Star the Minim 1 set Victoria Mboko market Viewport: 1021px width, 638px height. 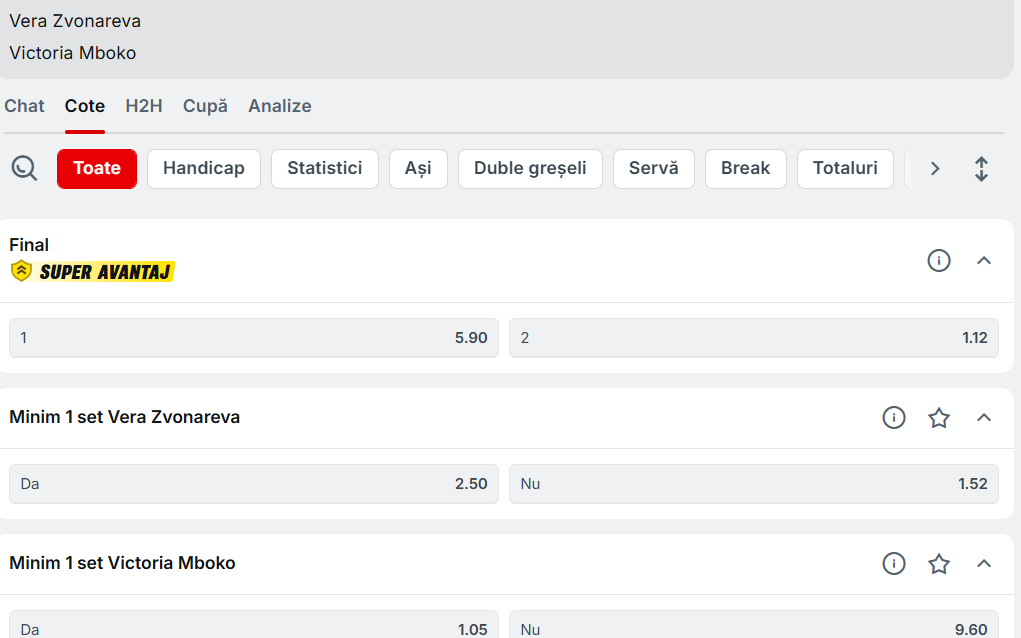click(938, 563)
